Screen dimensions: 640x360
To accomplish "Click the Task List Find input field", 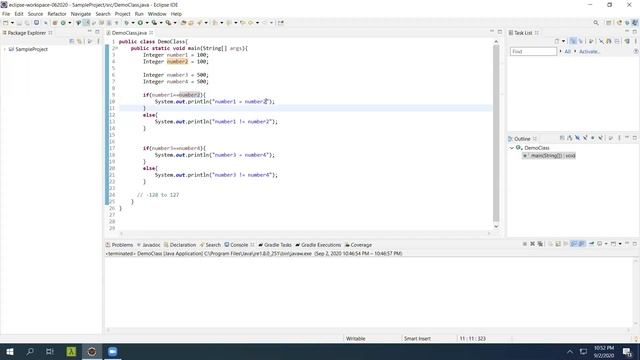I will click(533, 51).
